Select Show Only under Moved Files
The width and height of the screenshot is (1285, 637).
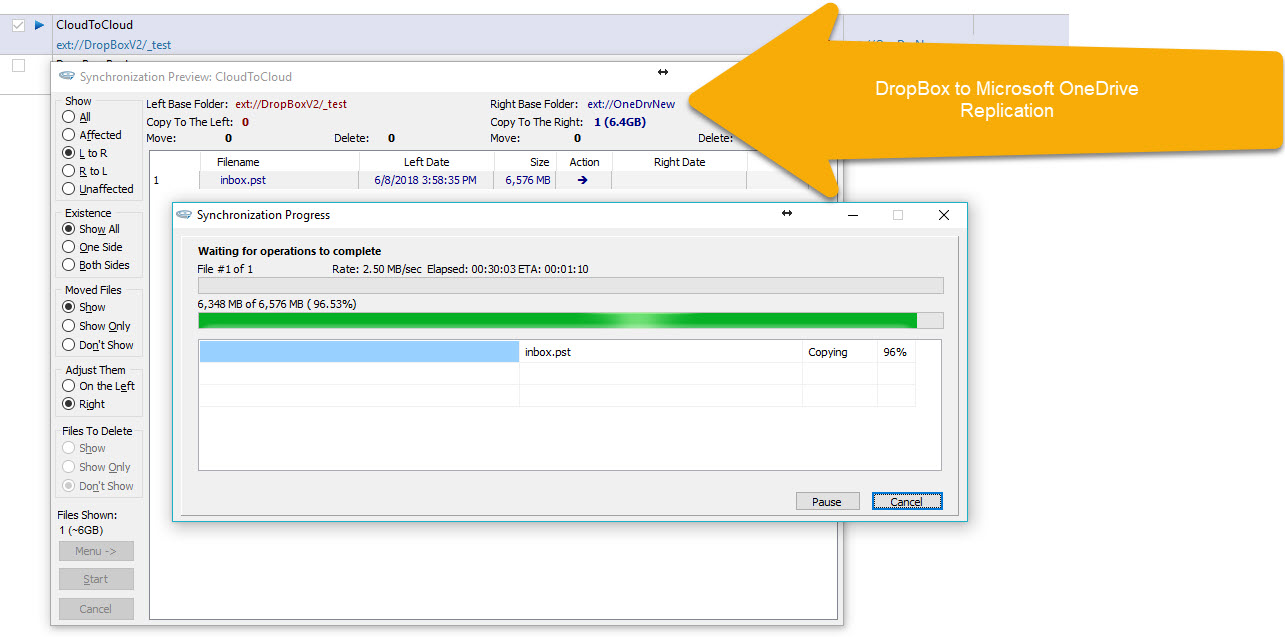pyautogui.click(x=69, y=326)
